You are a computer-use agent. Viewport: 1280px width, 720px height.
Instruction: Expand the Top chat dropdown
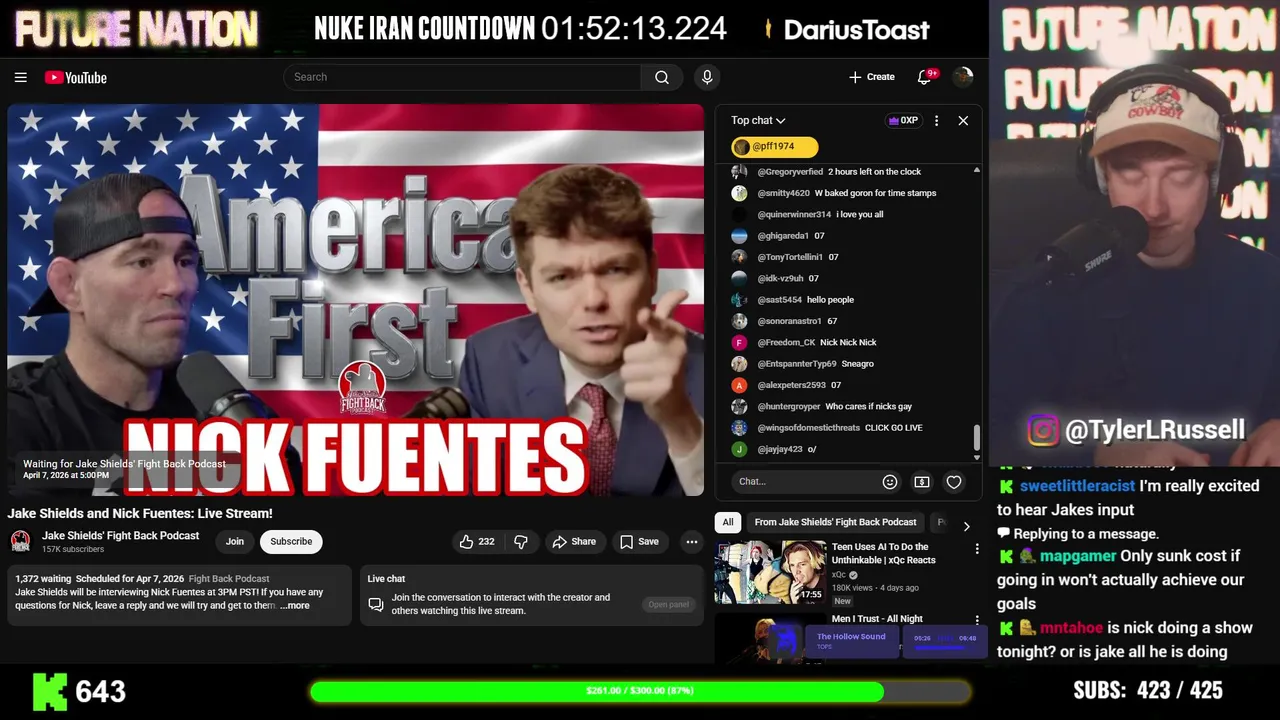[x=758, y=120]
